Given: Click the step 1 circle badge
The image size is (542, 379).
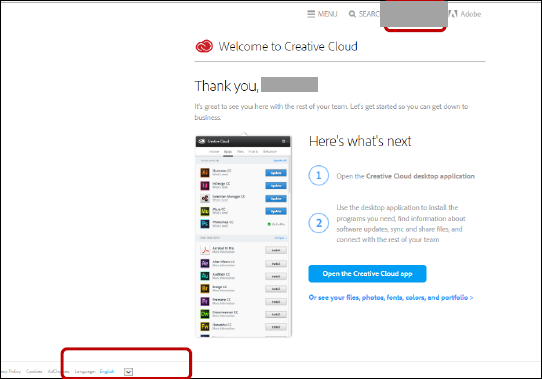Looking at the screenshot, I should (x=318, y=175).
